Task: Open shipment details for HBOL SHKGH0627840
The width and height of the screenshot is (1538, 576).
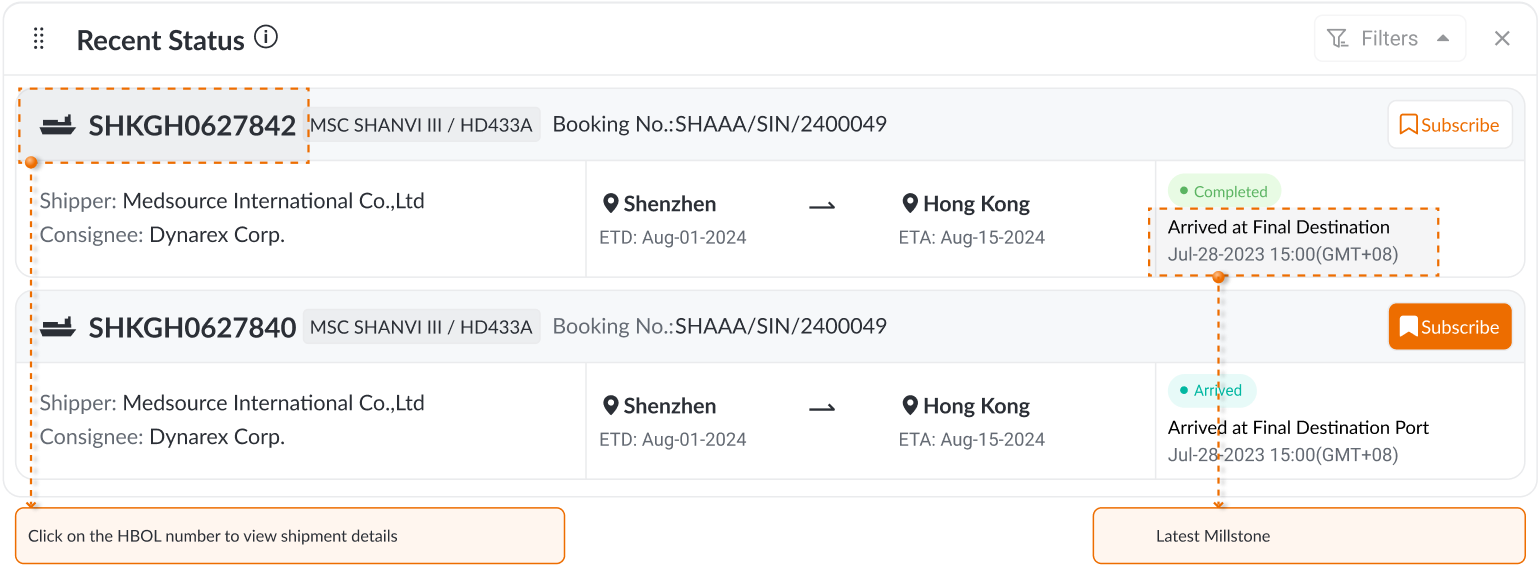Action: pyautogui.click(x=192, y=327)
